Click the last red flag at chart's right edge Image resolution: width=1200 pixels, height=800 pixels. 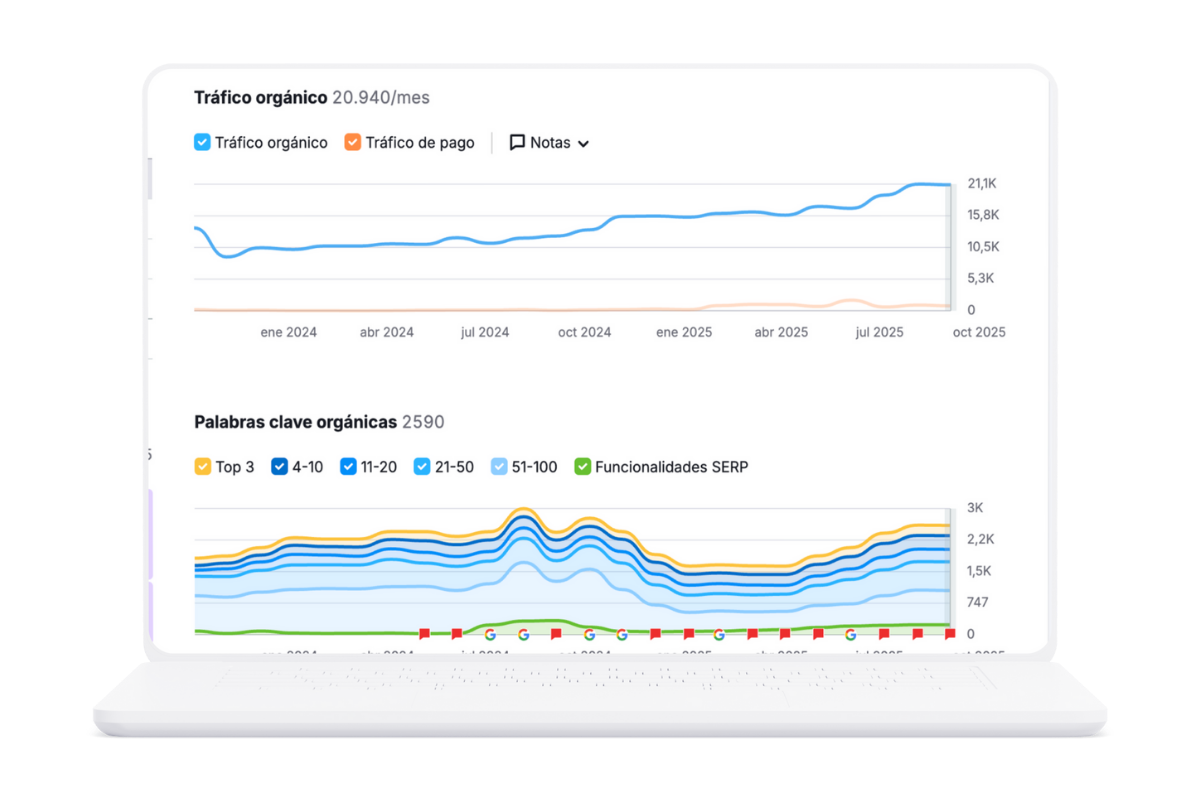[x=949, y=634]
